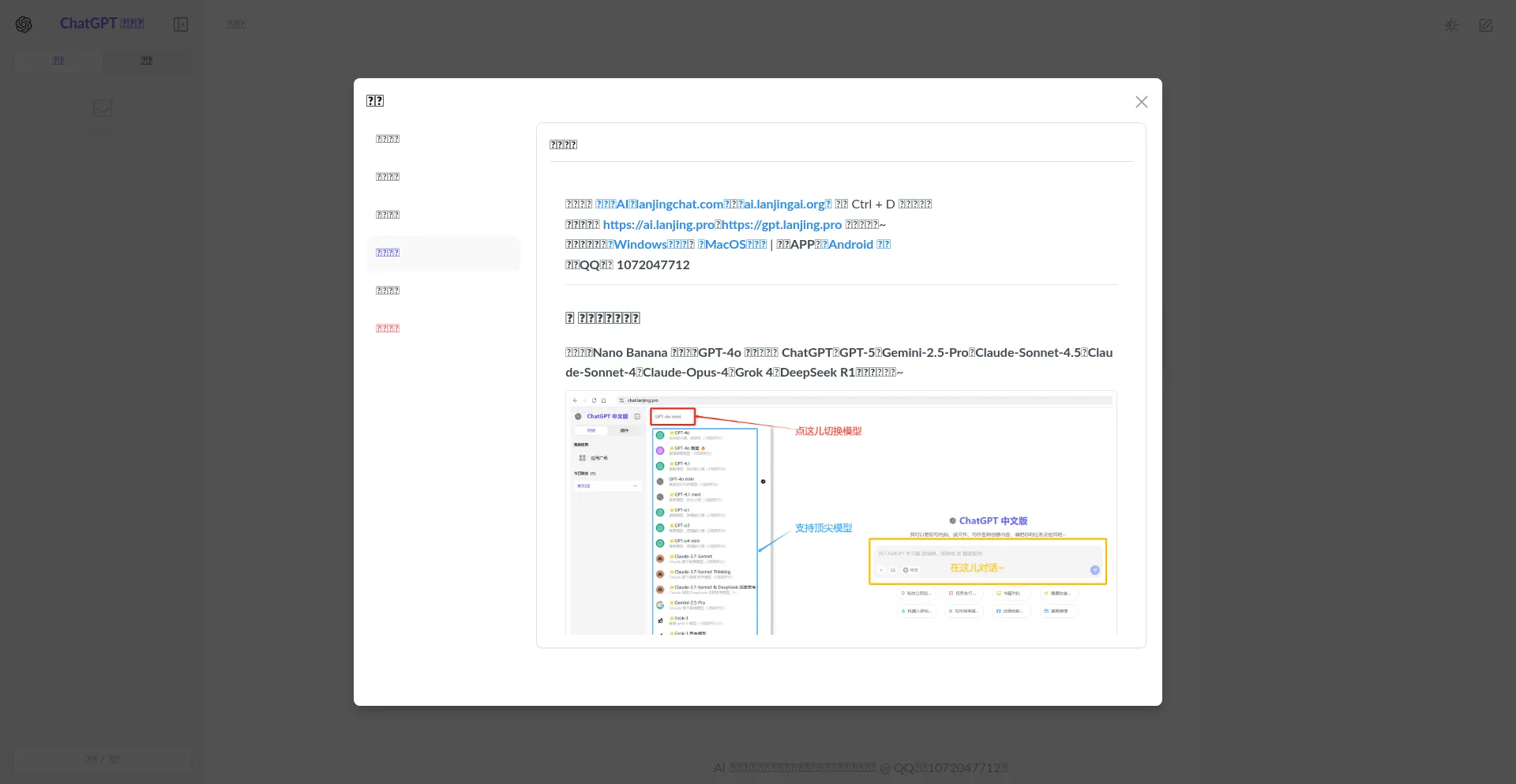Screen dimensions: 1516x784
Task: Open the https://gpt.lanjing.pro link
Action: click(782, 225)
